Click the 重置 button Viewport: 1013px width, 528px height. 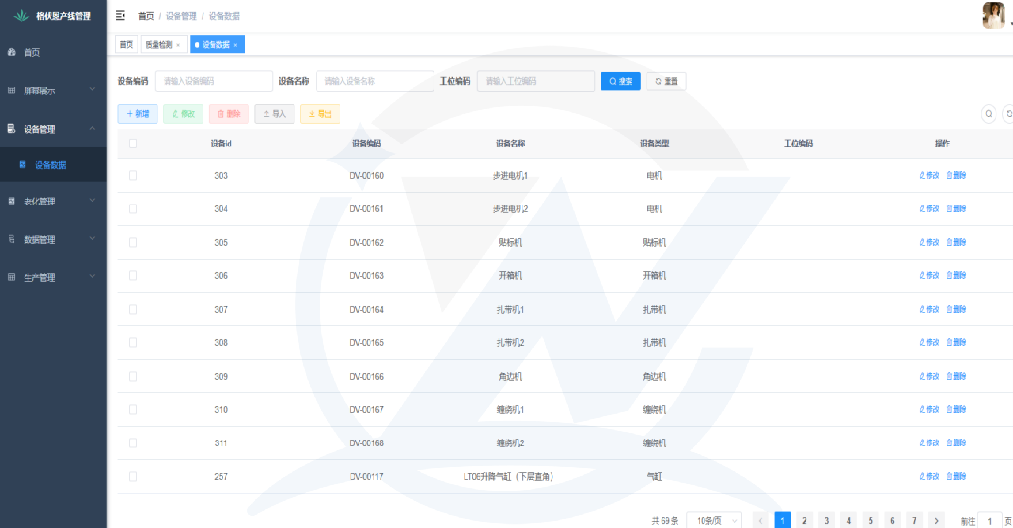666,81
